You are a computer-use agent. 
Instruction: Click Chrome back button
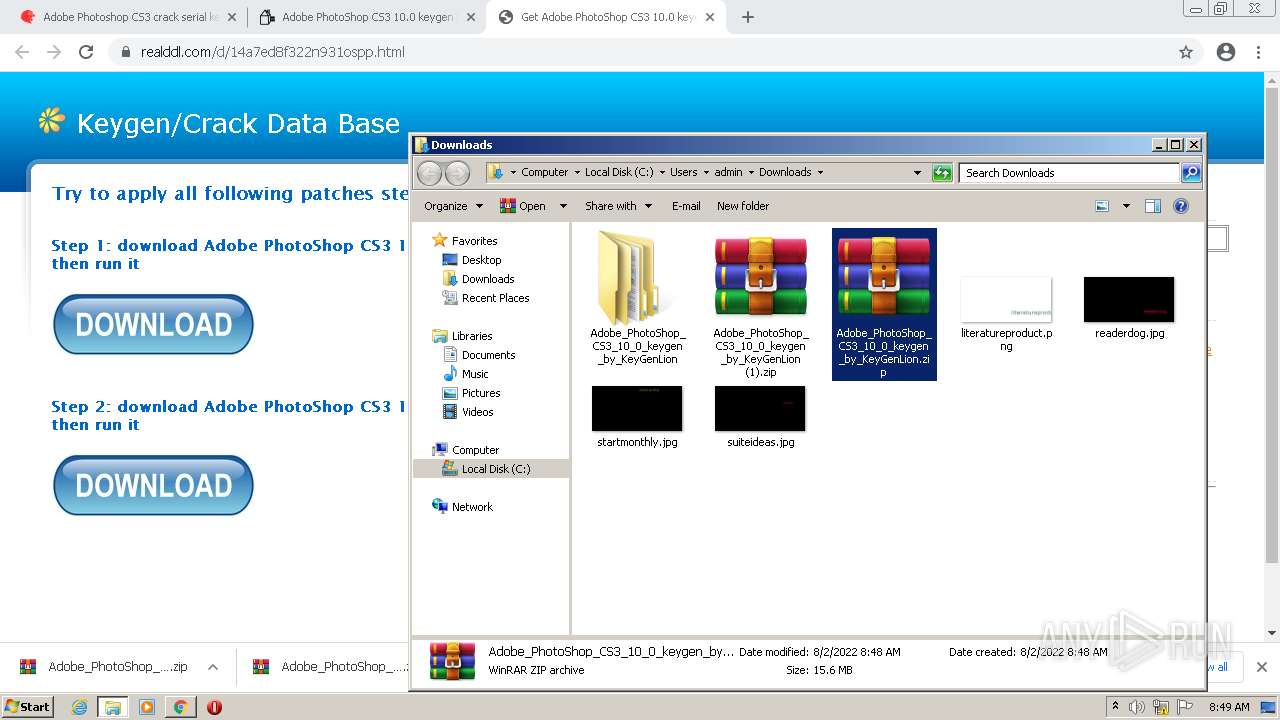(22, 52)
